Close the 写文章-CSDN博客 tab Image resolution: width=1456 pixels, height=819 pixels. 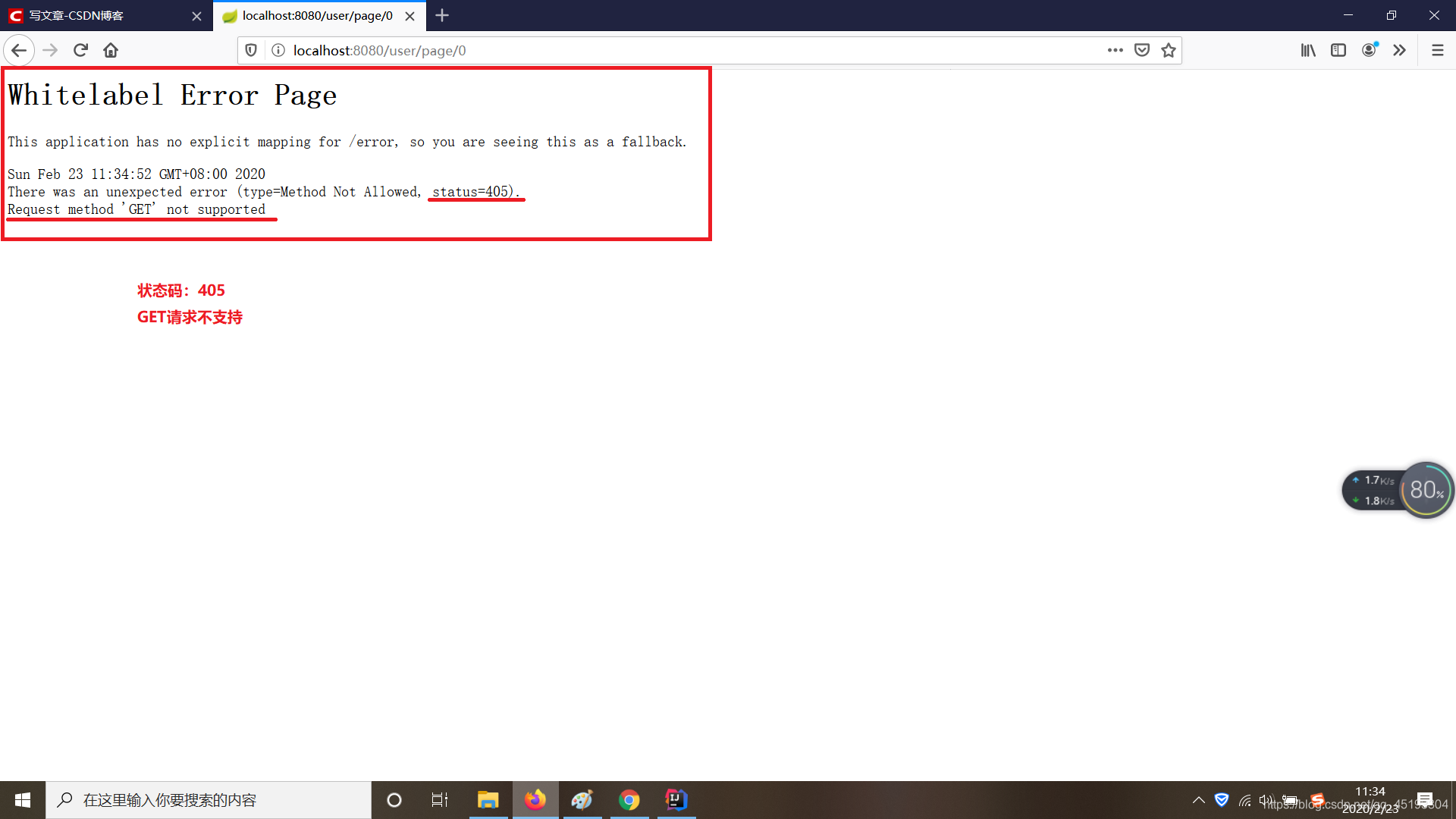196,16
